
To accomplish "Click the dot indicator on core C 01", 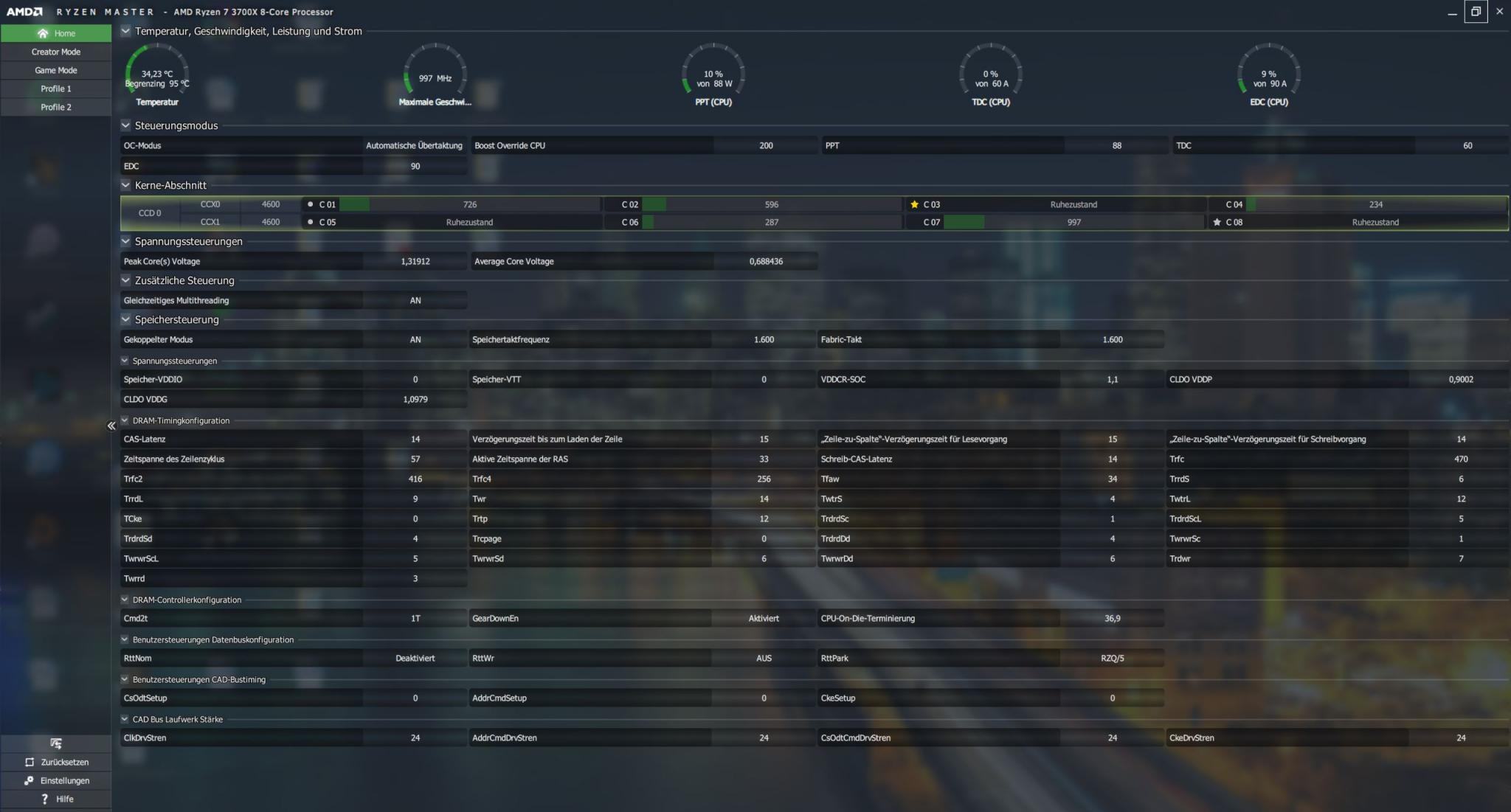I will tap(311, 204).
